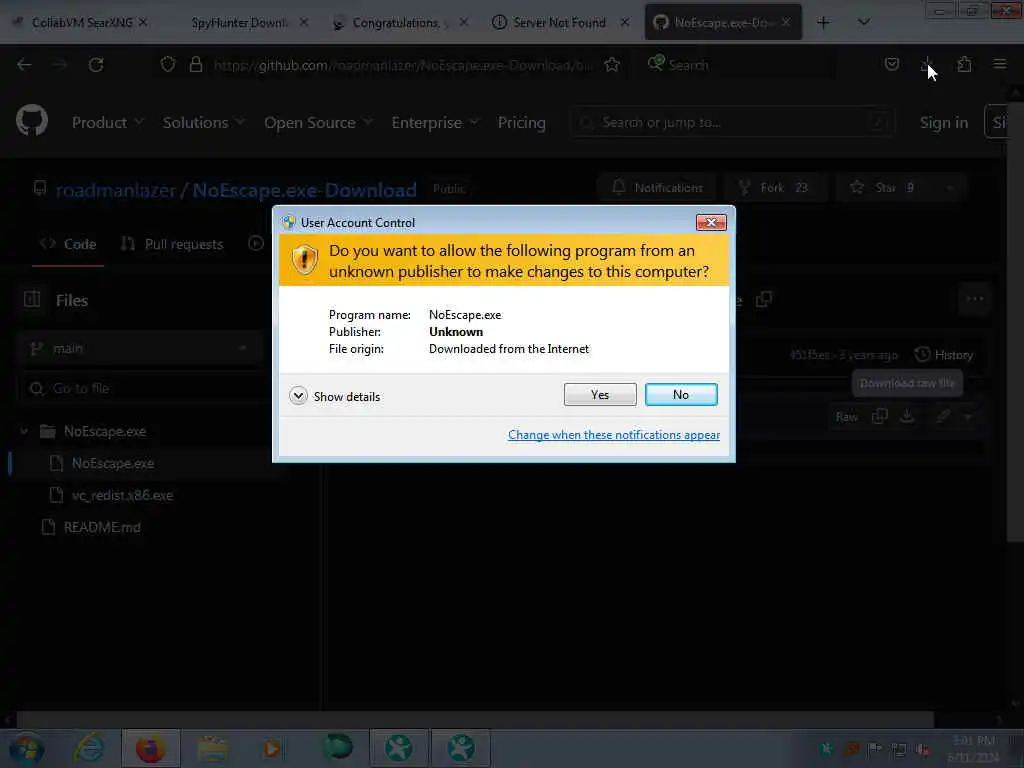Open the Pricing page
Image resolution: width=1024 pixels, height=768 pixels.
coord(522,122)
